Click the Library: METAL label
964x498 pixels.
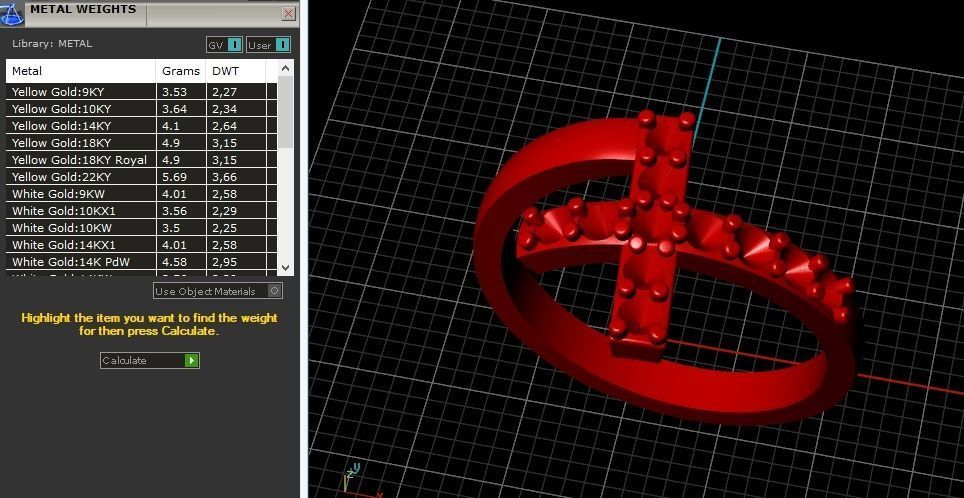coord(52,44)
